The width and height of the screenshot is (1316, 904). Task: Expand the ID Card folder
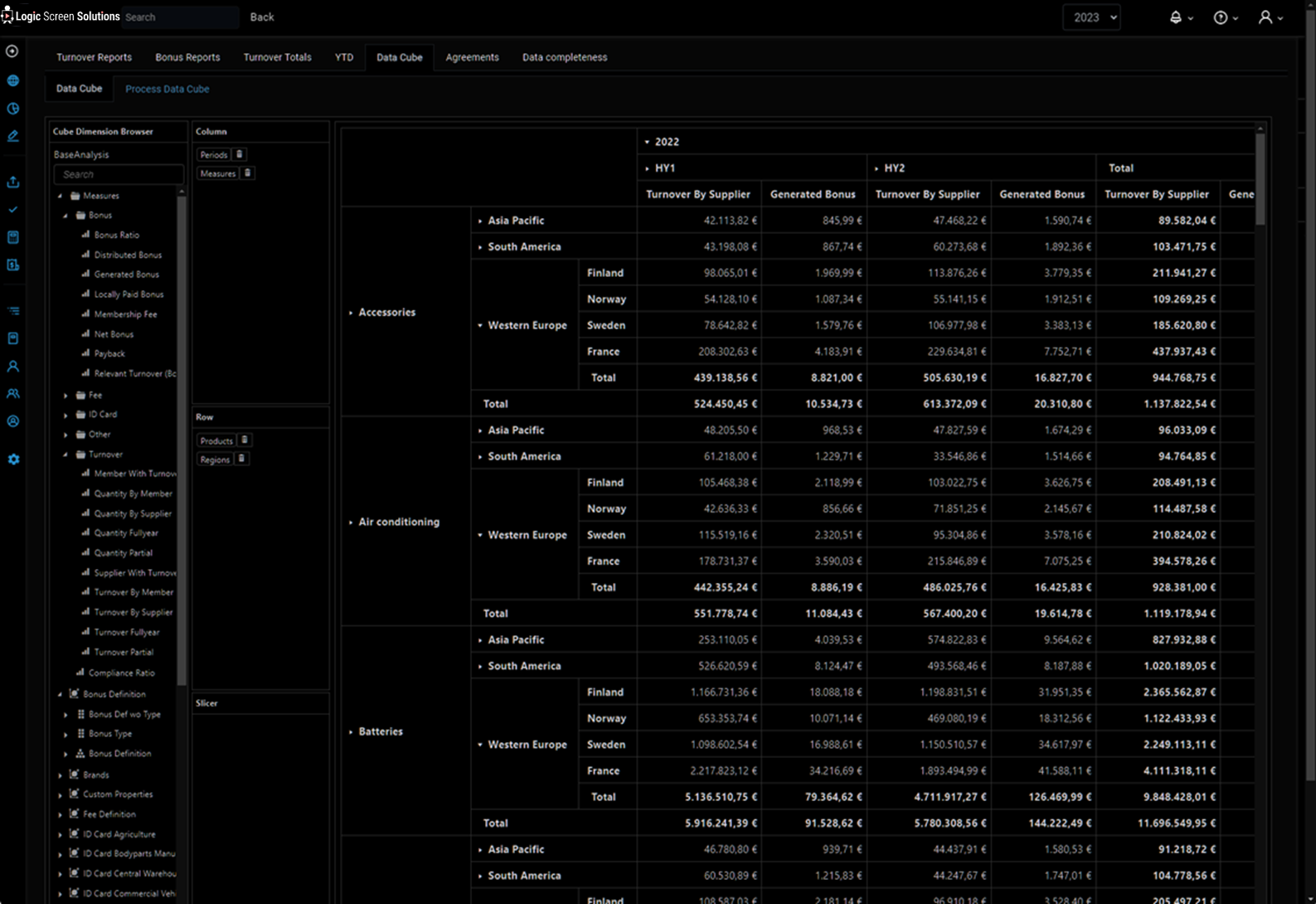pos(66,415)
